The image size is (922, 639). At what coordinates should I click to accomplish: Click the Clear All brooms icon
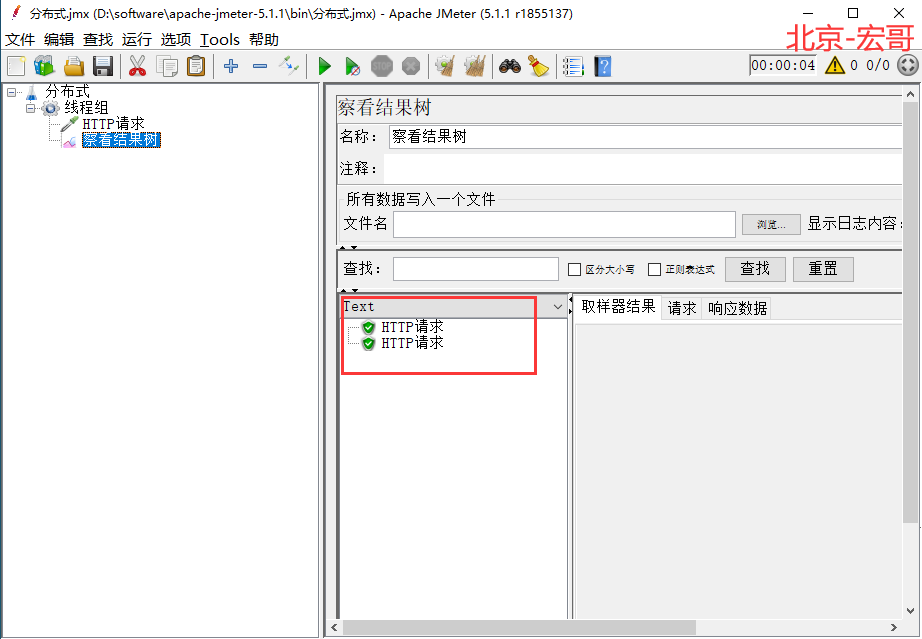475,66
